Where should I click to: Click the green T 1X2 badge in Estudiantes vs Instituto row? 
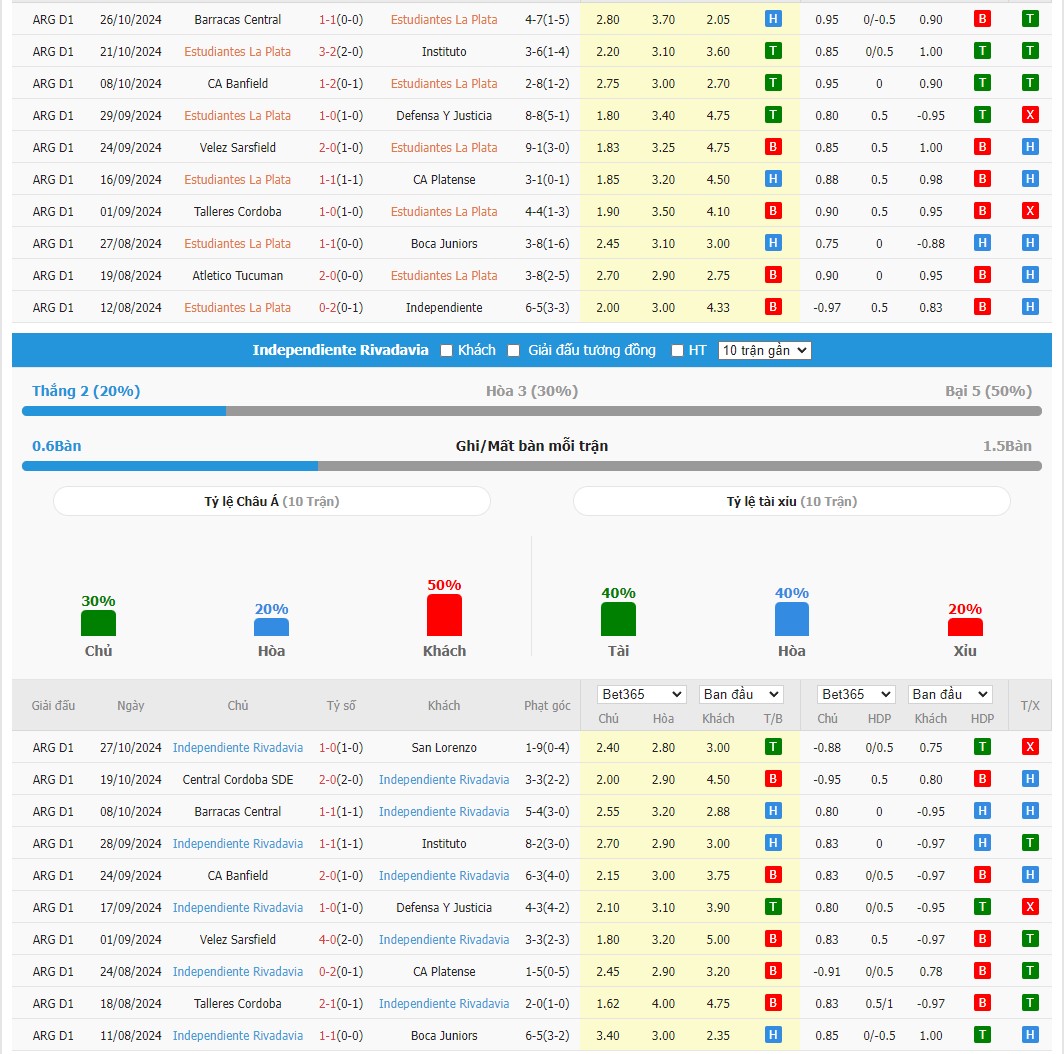tap(773, 51)
